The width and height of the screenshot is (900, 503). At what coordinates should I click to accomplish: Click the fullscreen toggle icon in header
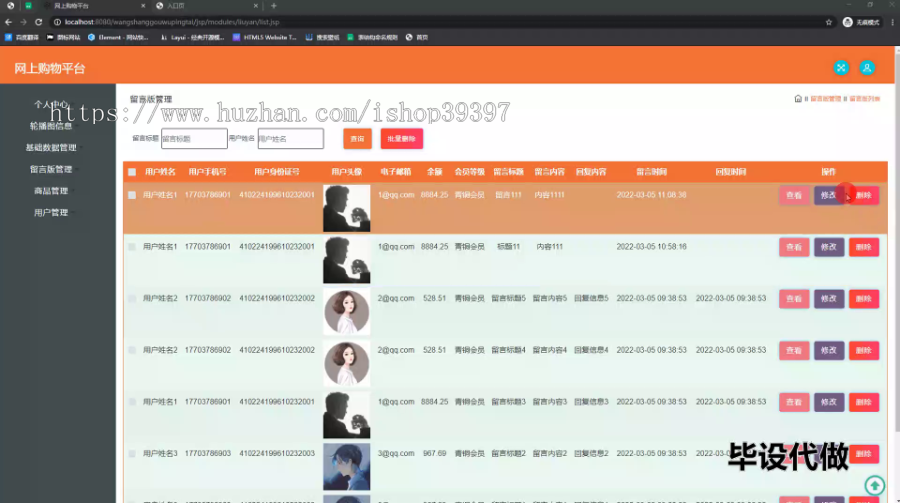(841, 68)
